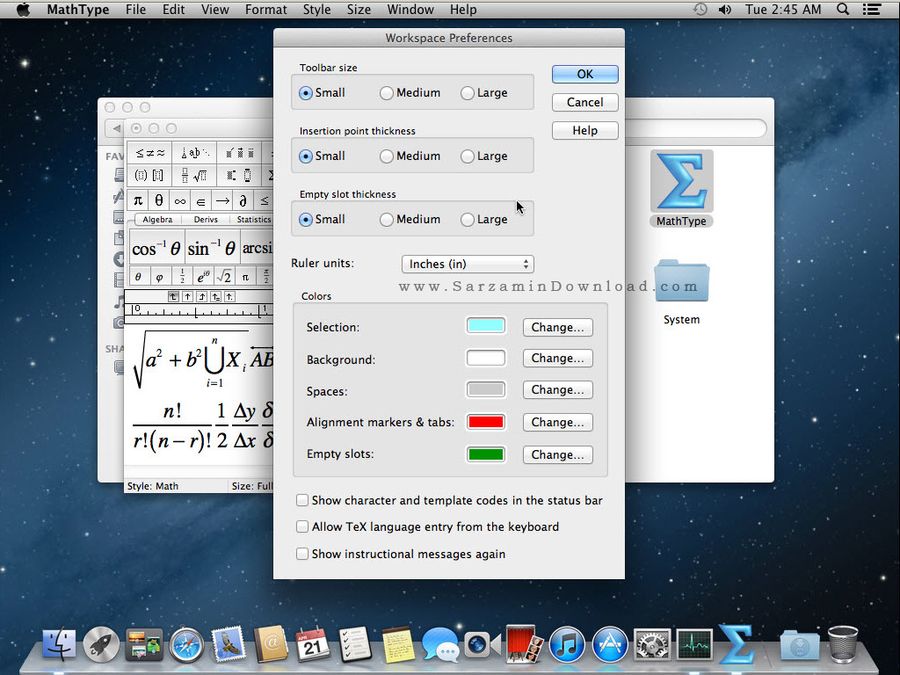
Task: Cancel the Workspace Preferences dialog
Action: point(585,102)
